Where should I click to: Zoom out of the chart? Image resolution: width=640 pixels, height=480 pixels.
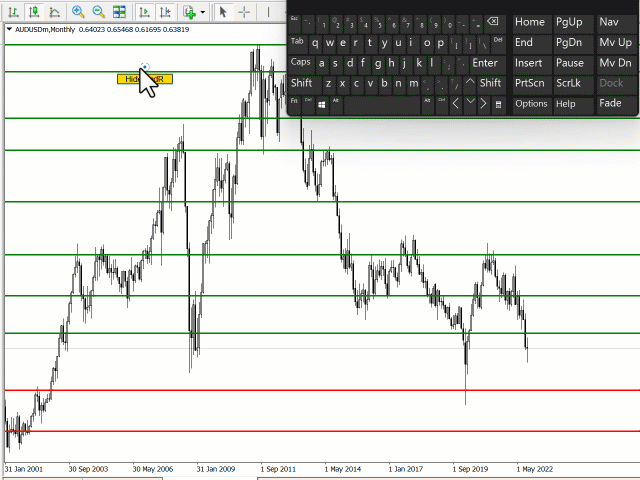[98, 12]
